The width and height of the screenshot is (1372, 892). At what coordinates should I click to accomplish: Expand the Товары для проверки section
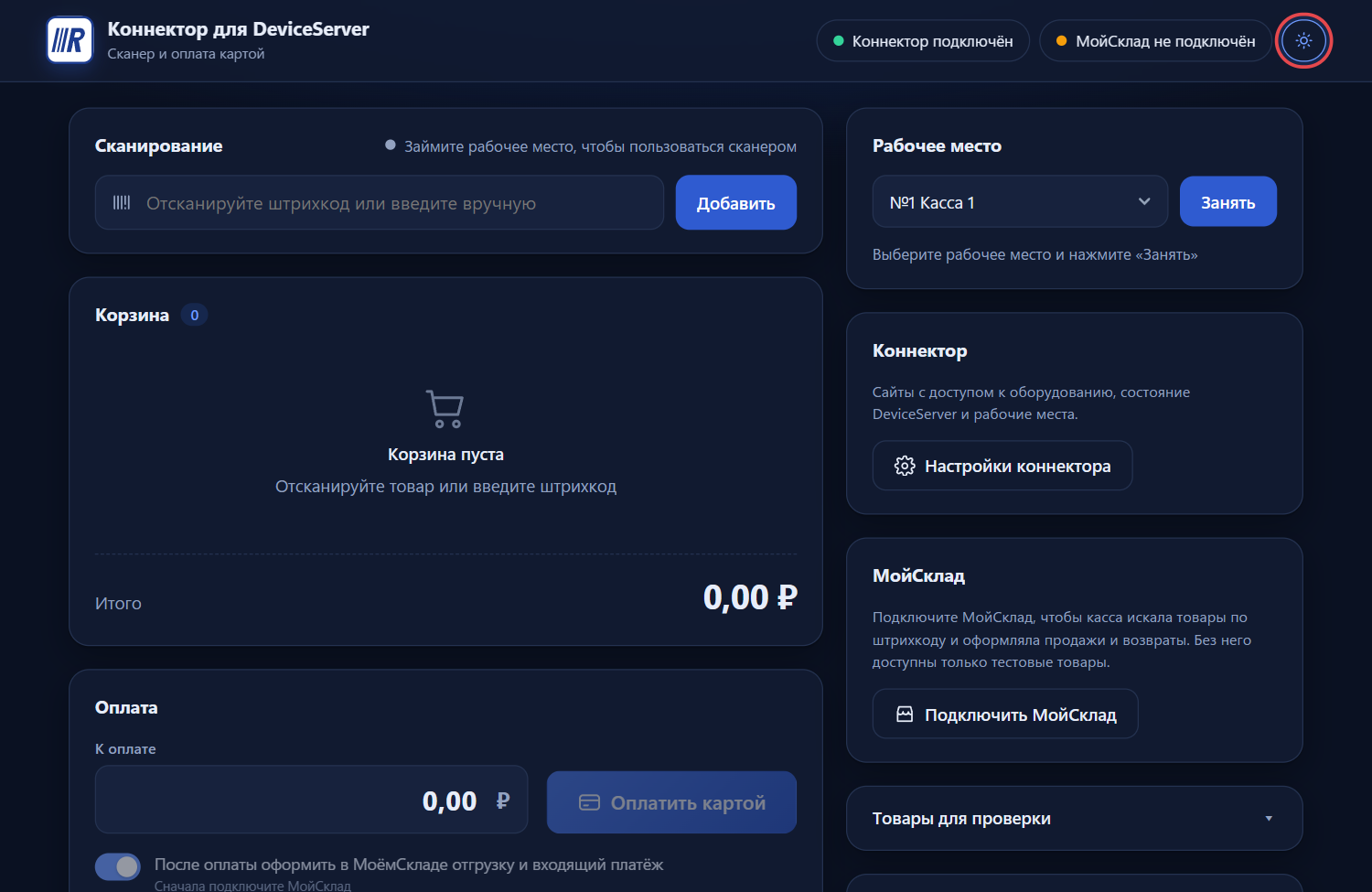point(1075,819)
